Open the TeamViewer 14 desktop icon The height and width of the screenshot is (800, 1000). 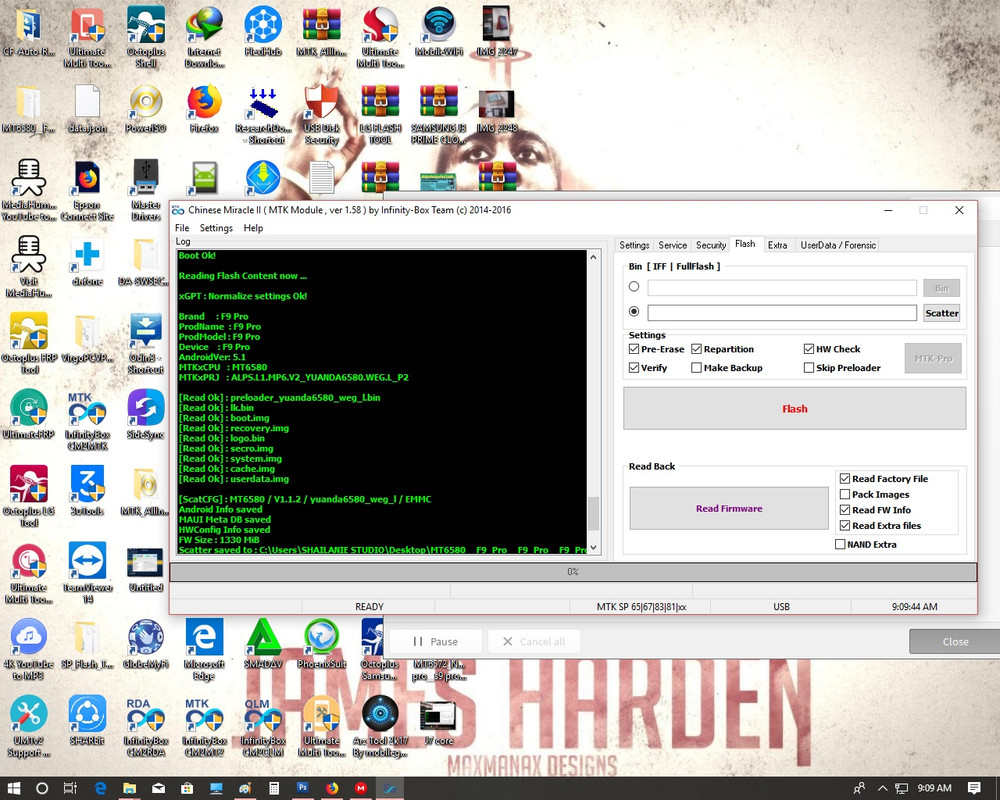coord(87,573)
